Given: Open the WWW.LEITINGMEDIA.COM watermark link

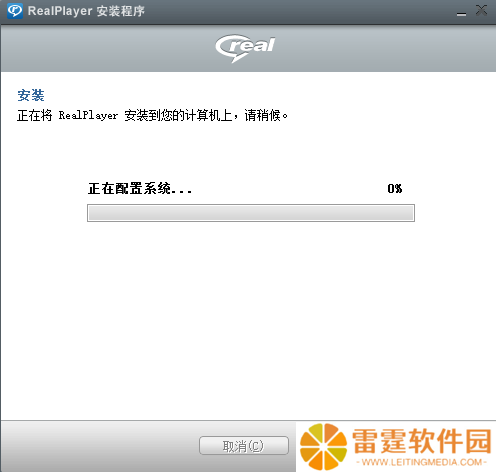Looking at the screenshot, I should [x=422, y=462].
